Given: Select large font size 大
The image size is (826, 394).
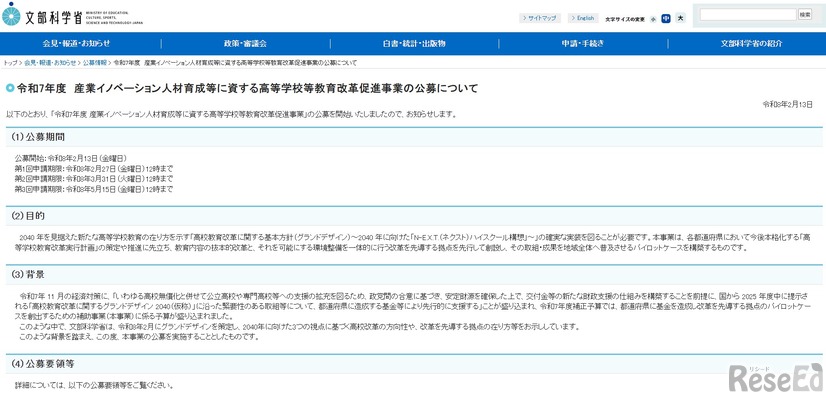Looking at the screenshot, I should (x=680, y=18).
